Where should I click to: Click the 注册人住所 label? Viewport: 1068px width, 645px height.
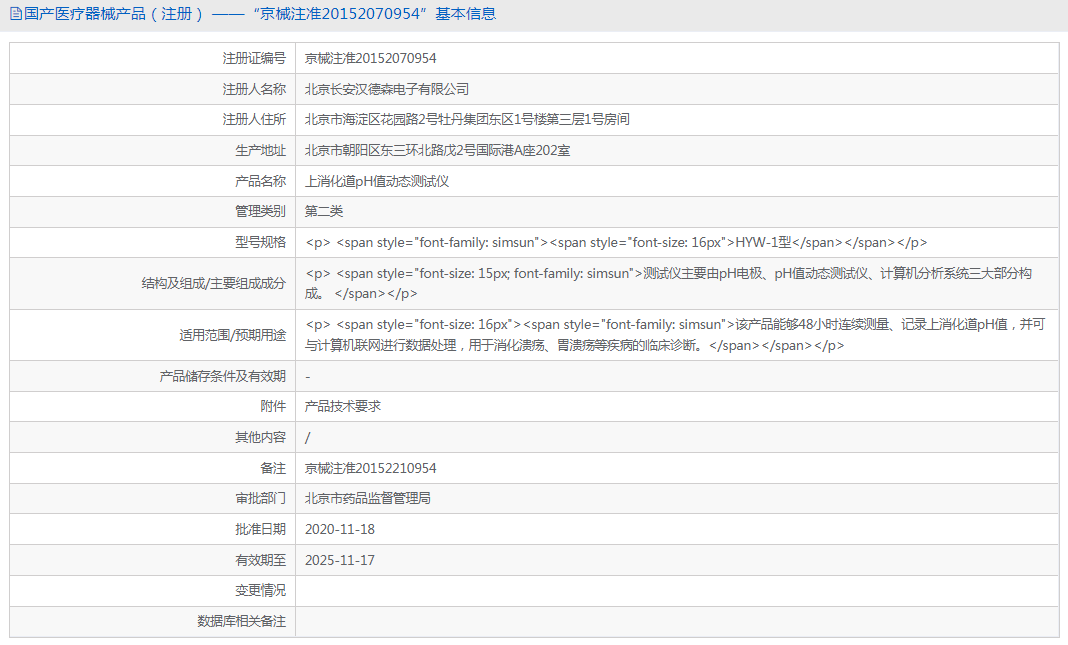254,119
